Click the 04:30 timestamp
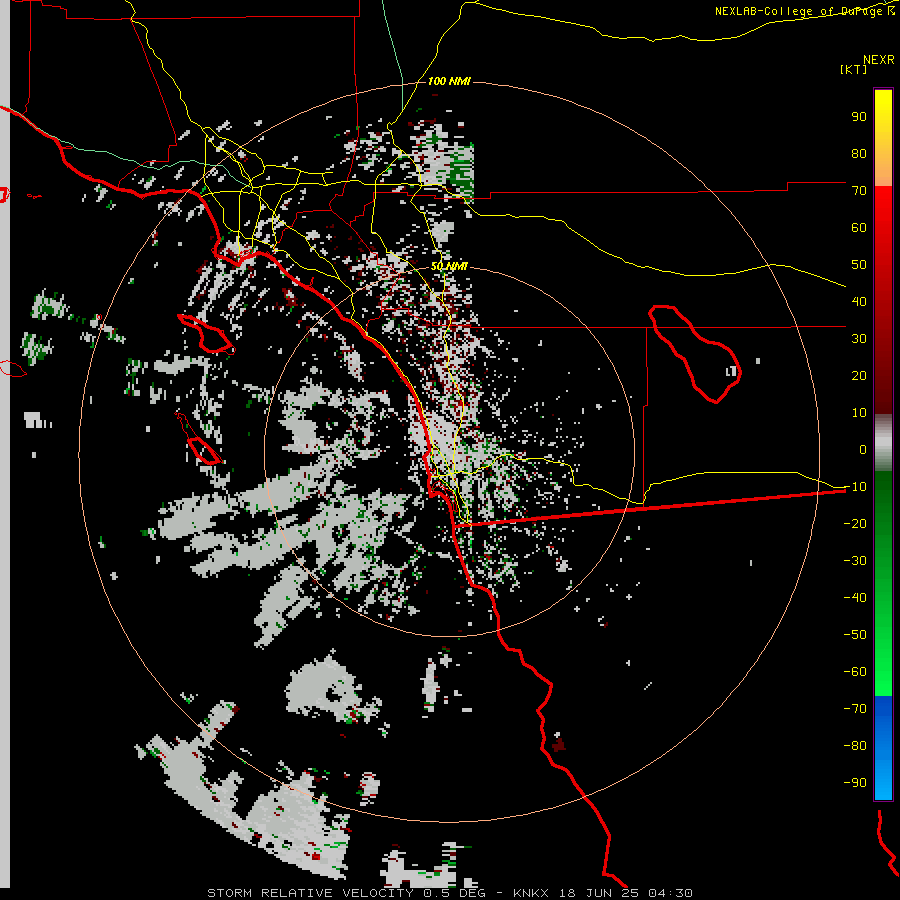The image size is (900, 900). click(x=670, y=893)
